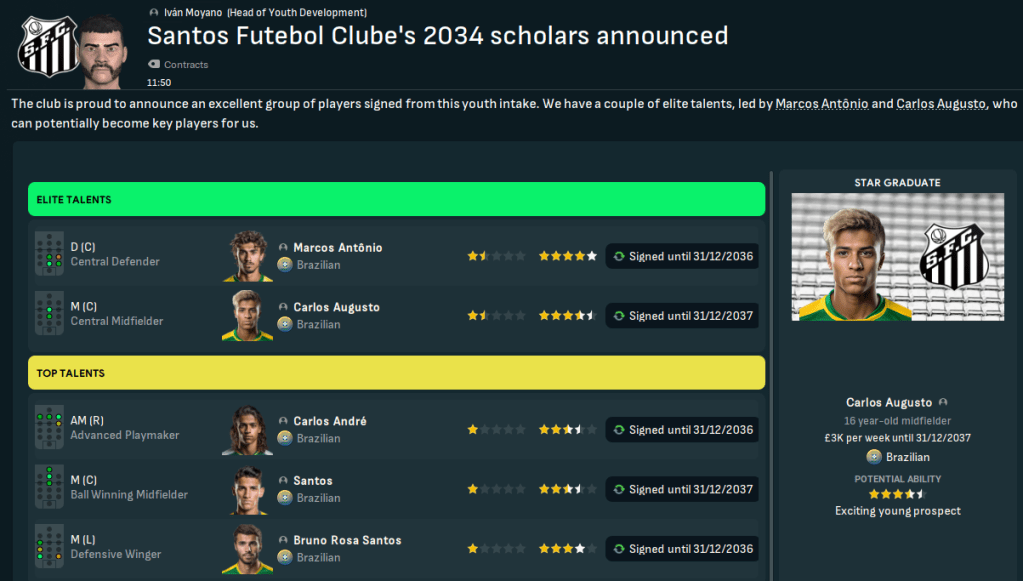Open Carlos Augusto link in the announcement text

[942, 104]
